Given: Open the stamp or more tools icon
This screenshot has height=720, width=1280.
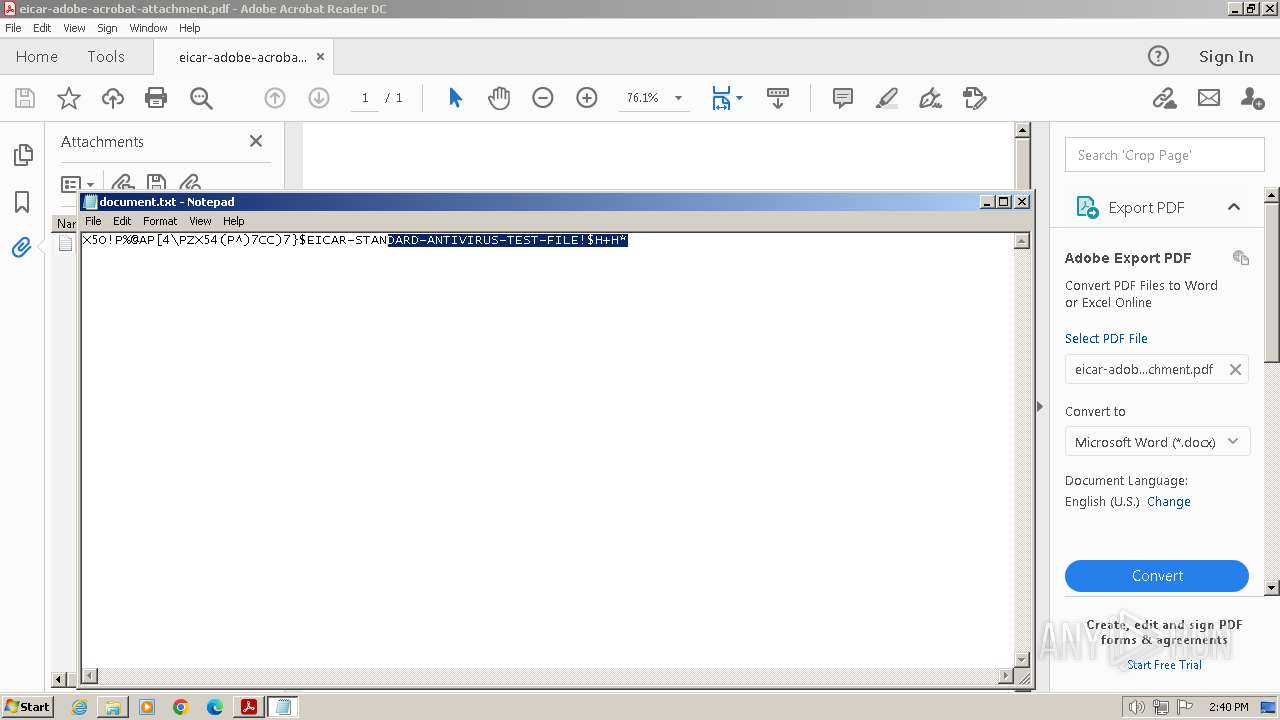Looking at the screenshot, I should (x=975, y=98).
